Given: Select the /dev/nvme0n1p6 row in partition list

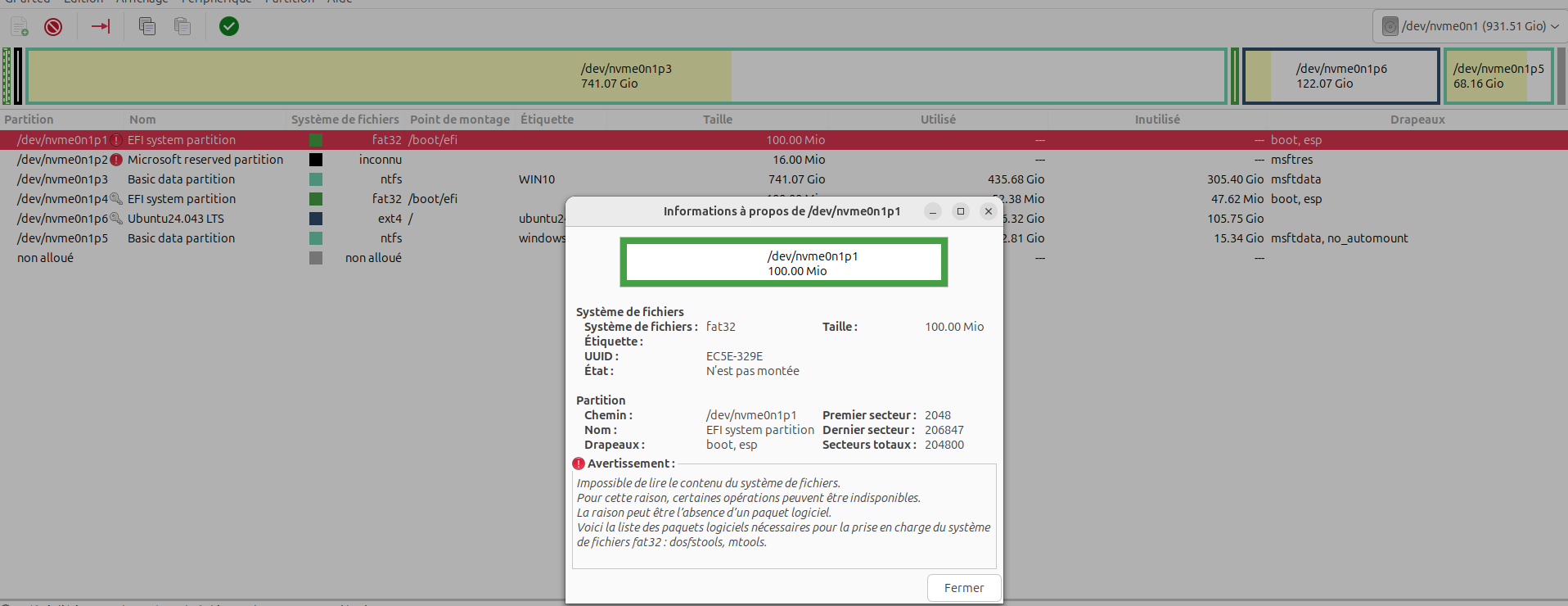Looking at the screenshot, I should 282,219.
